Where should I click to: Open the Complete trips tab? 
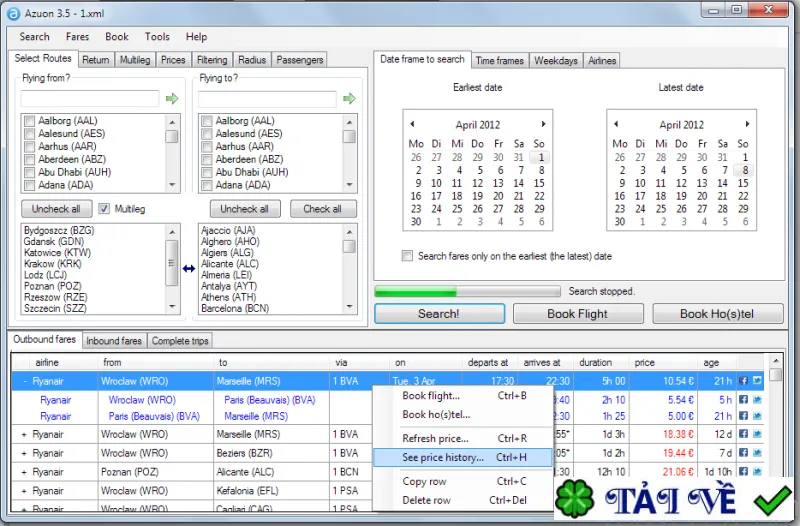click(180, 341)
